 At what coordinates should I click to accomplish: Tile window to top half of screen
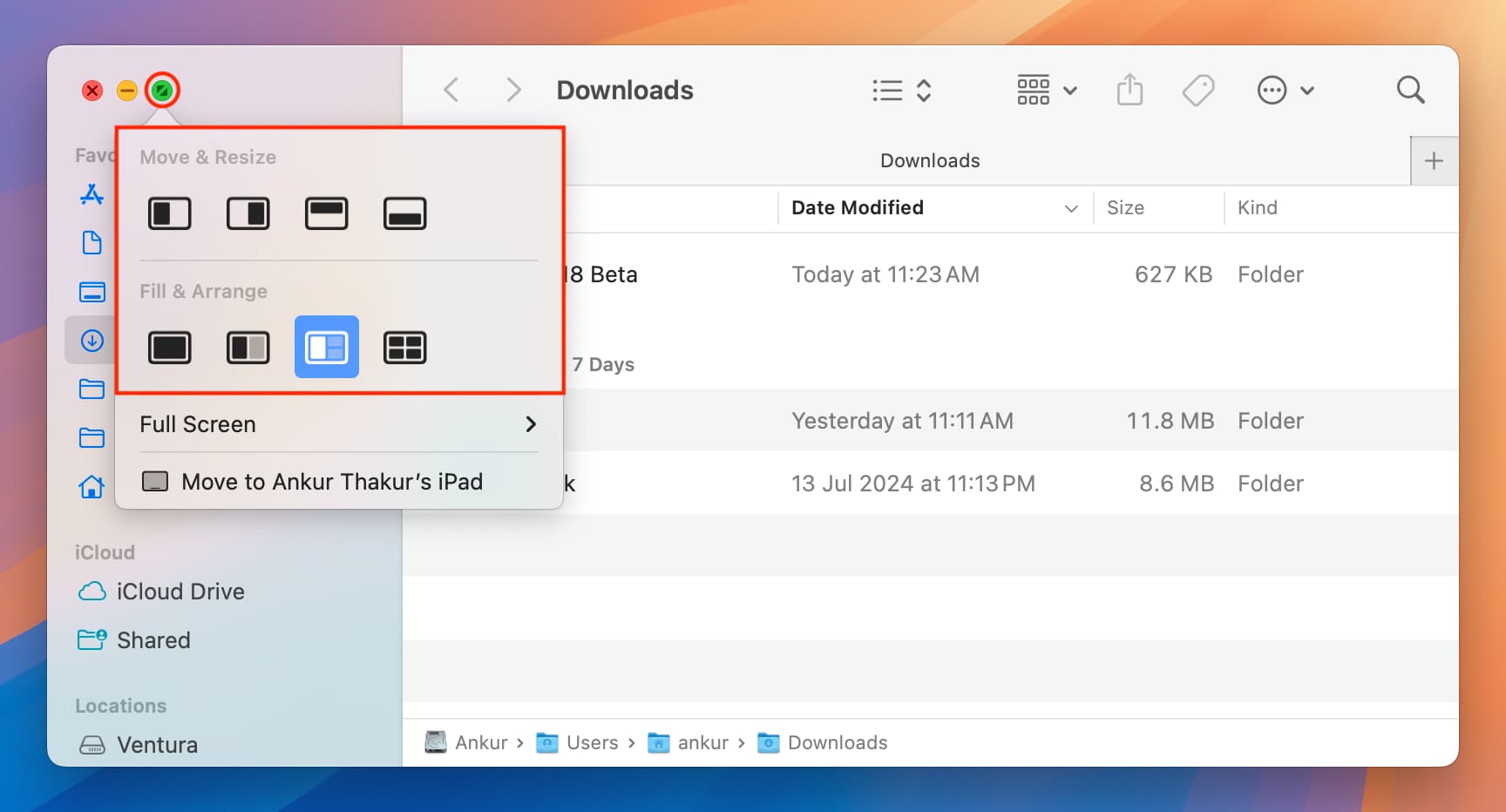coord(326,213)
